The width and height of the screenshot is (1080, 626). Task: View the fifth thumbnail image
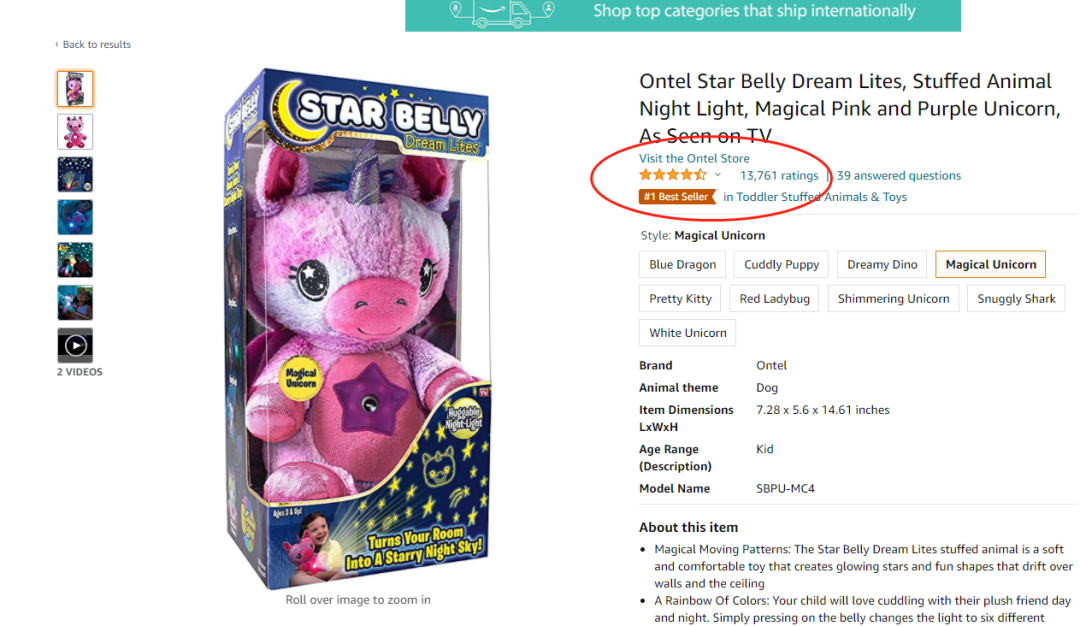tap(75, 260)
